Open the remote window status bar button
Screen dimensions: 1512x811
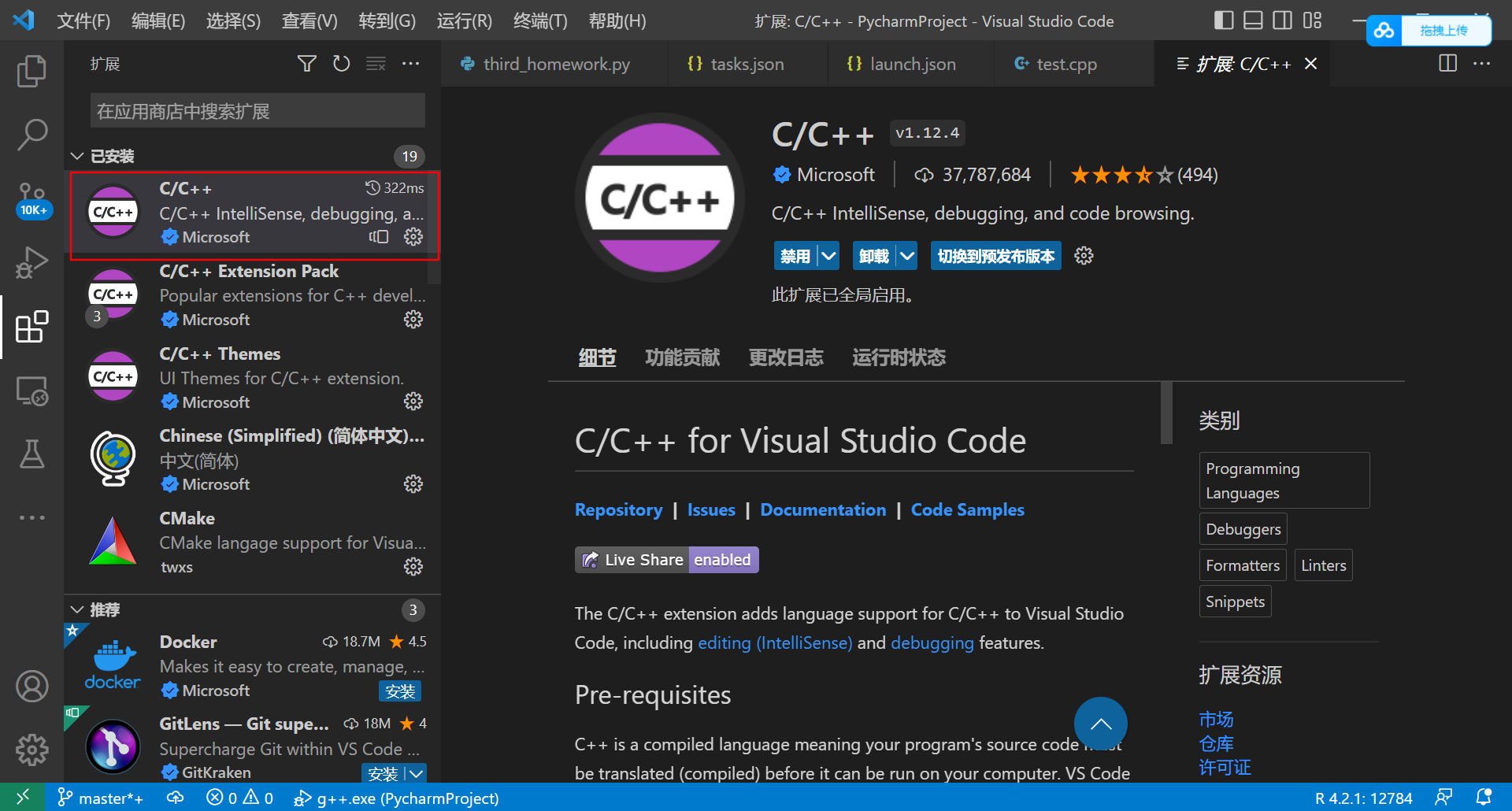pos(22,798)
